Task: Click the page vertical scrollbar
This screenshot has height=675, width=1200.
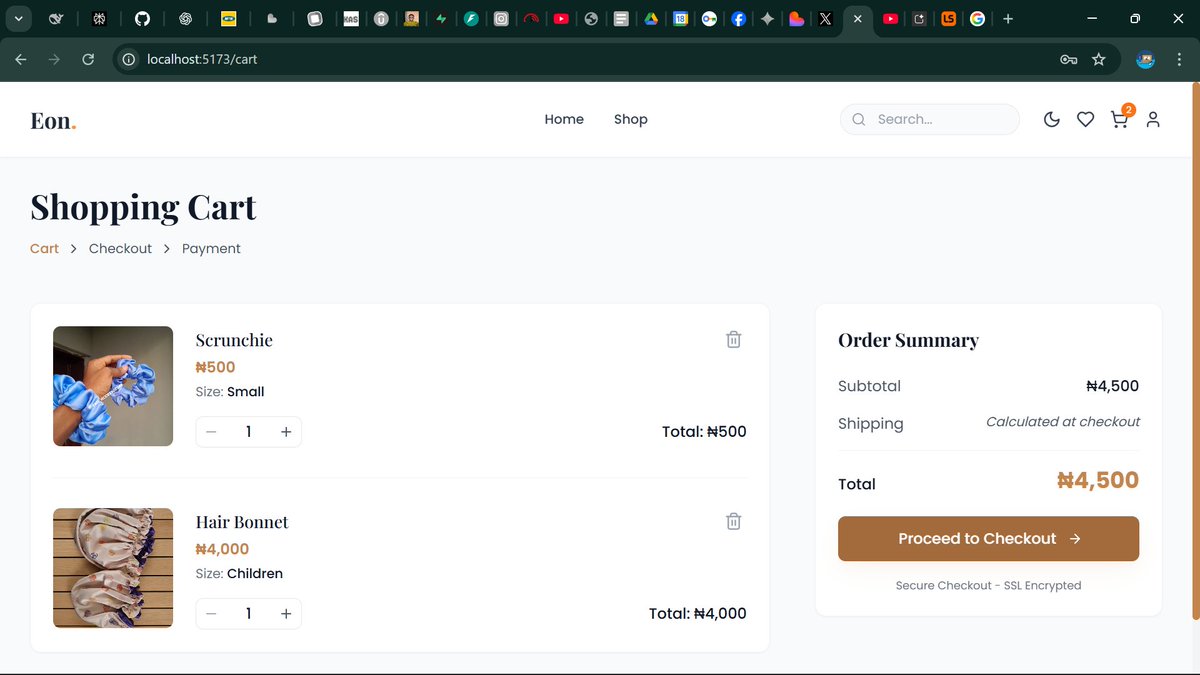Action: [x=1195, y=352]
